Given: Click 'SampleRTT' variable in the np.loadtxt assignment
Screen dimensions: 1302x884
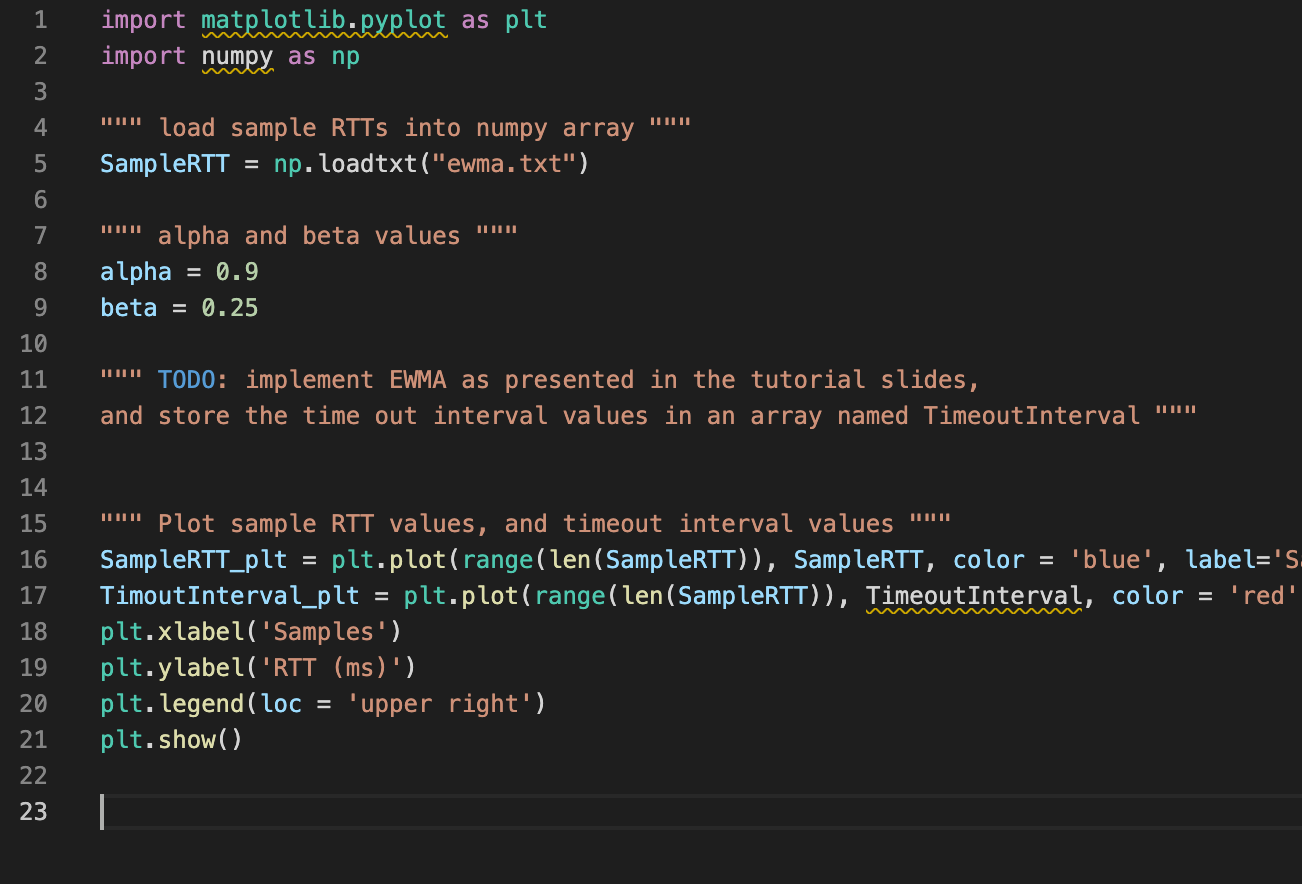Looking at the screenshot, I should (165, 164).
